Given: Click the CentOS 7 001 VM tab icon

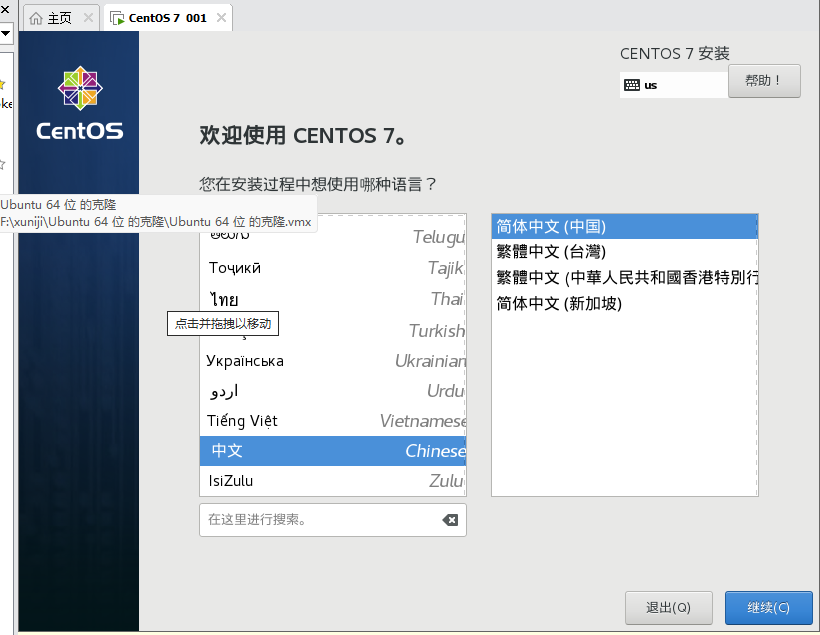Looking at the screenshot, I should pos(117,18).
